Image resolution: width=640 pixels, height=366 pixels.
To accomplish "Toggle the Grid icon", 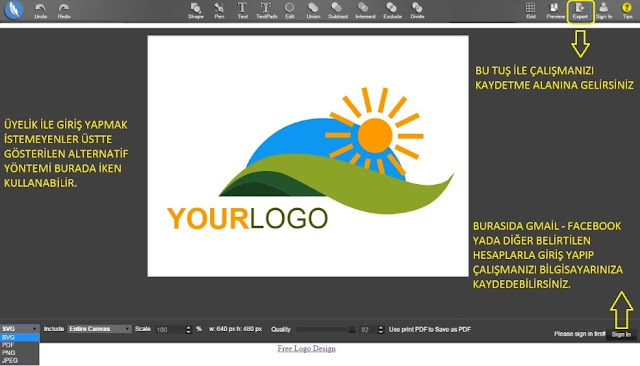I will click(530, 11).
